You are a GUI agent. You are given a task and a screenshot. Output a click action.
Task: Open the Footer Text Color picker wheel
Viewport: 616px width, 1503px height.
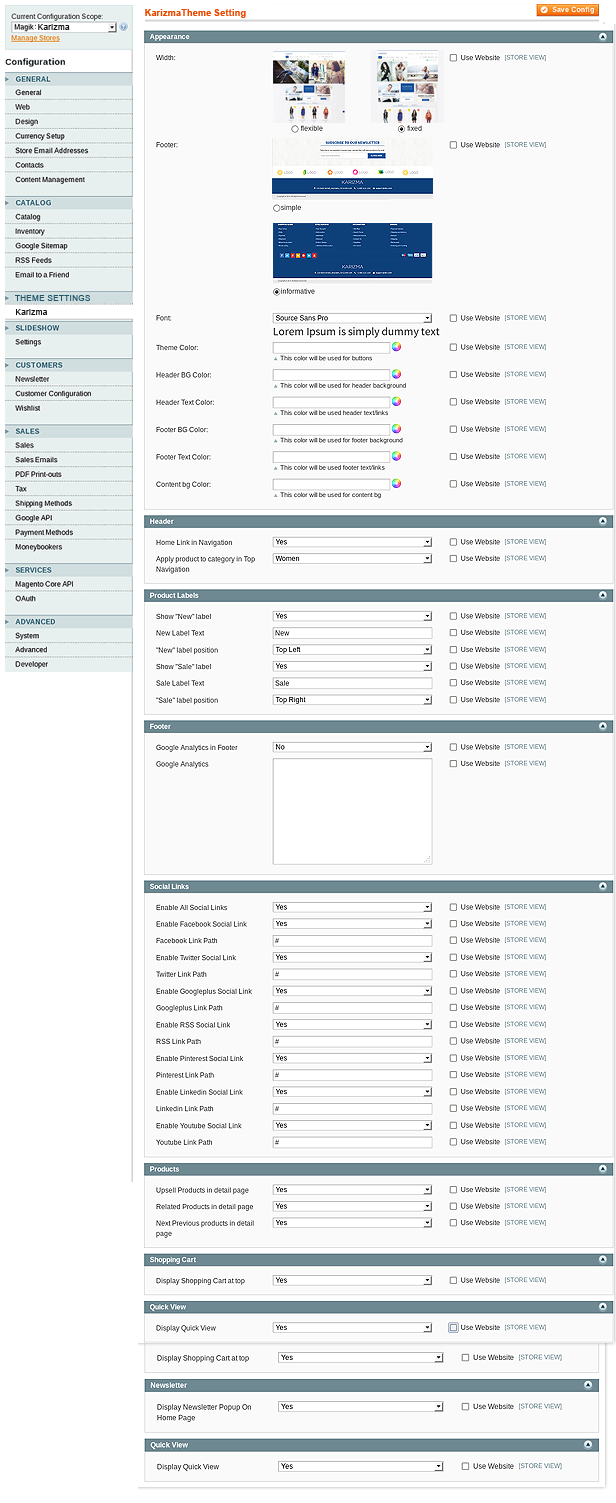[x=396, y=456]
